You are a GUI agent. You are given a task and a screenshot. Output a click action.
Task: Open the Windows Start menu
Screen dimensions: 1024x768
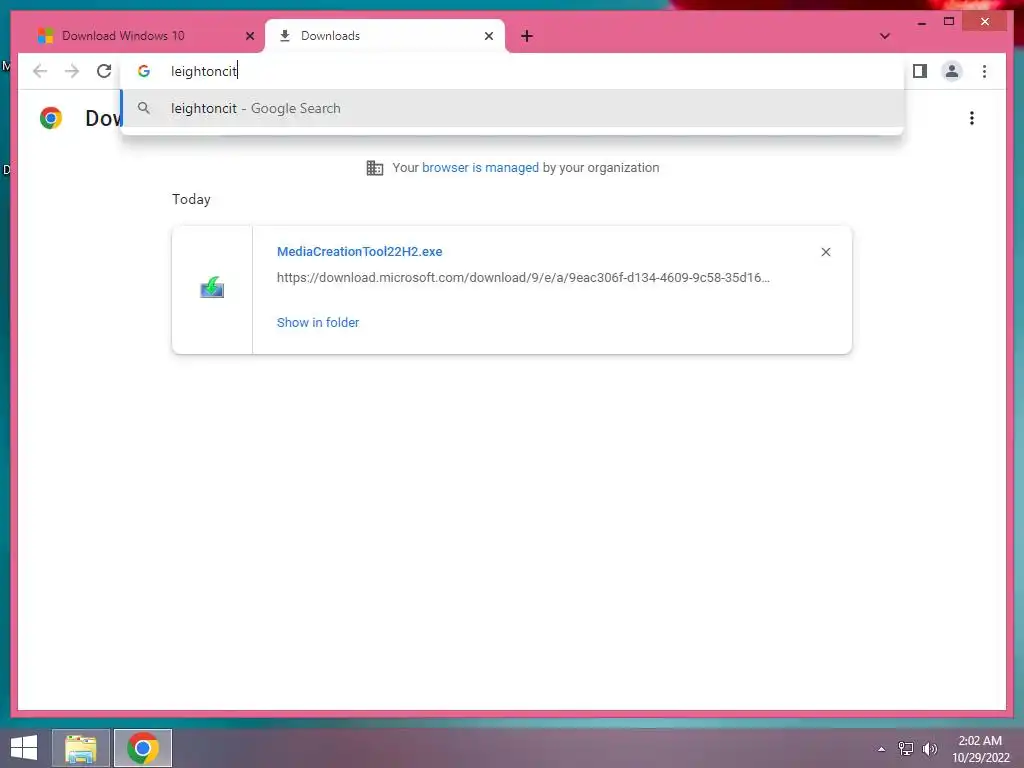(24, 748)
